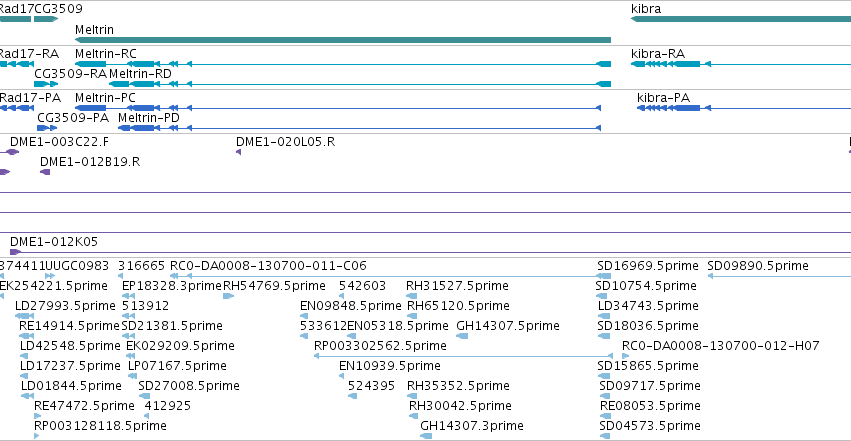Open the DME1-012K05 feature label

54,241
